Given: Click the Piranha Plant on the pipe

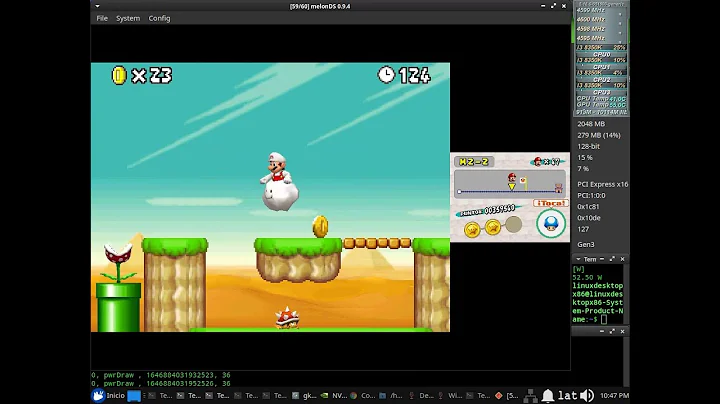Looking at the screenshot, I should [x=118, y=263].
